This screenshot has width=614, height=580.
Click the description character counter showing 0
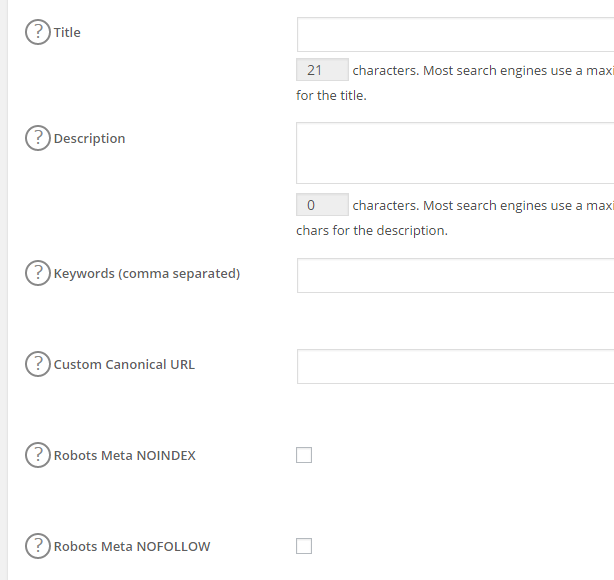click(322, 205)
